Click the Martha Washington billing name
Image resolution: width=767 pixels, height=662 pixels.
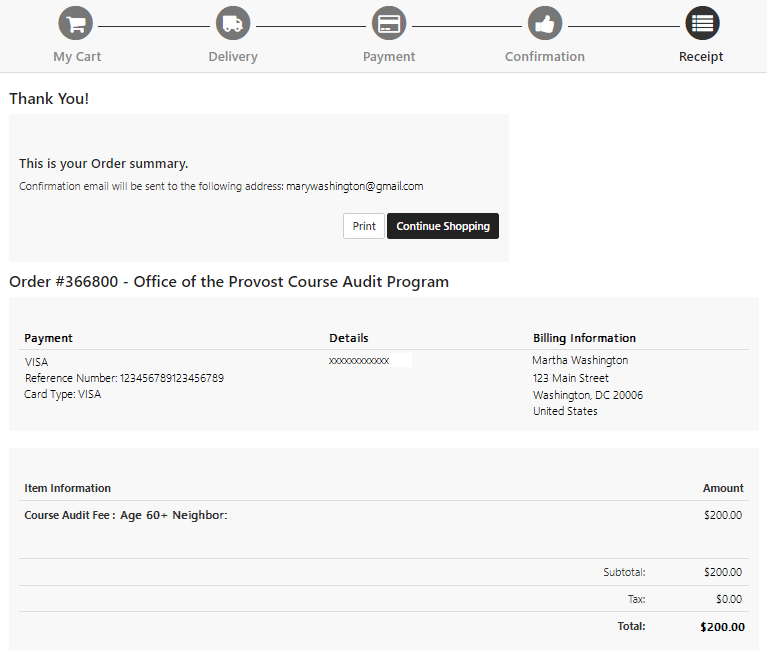pyautogui.click(x=580, y=360)
